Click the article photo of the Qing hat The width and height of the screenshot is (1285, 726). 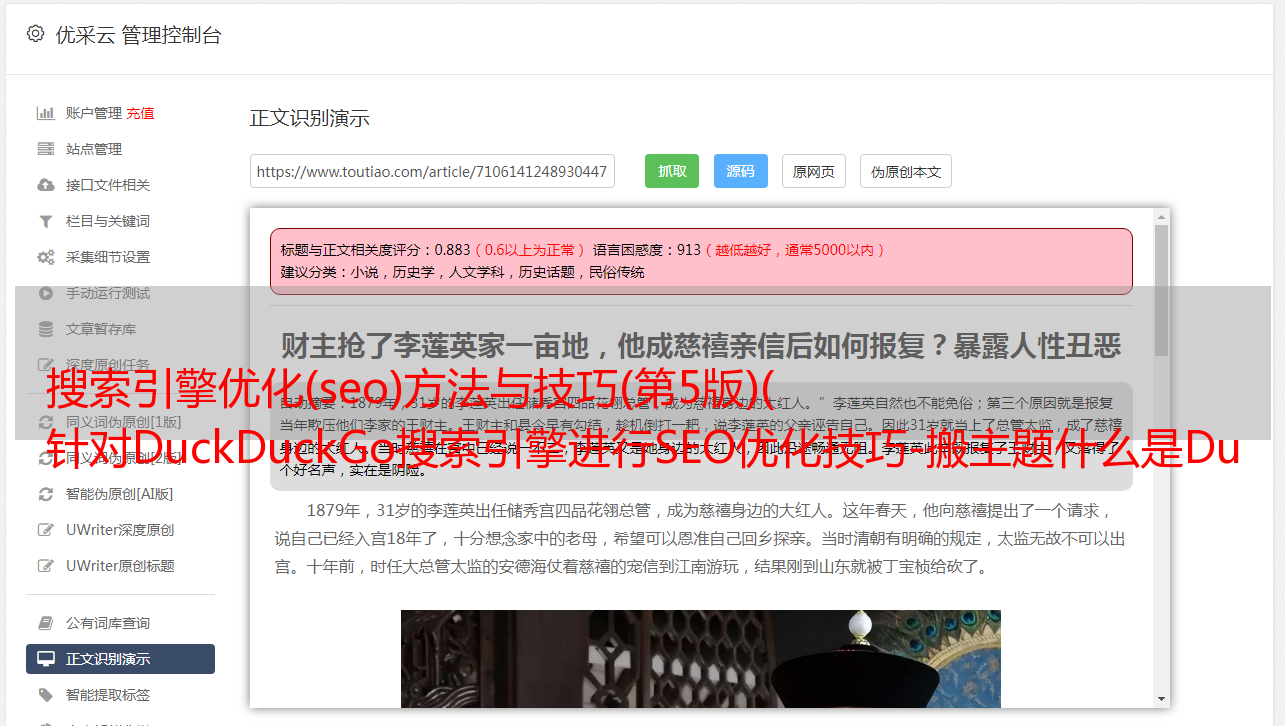(x=701, y=659)
